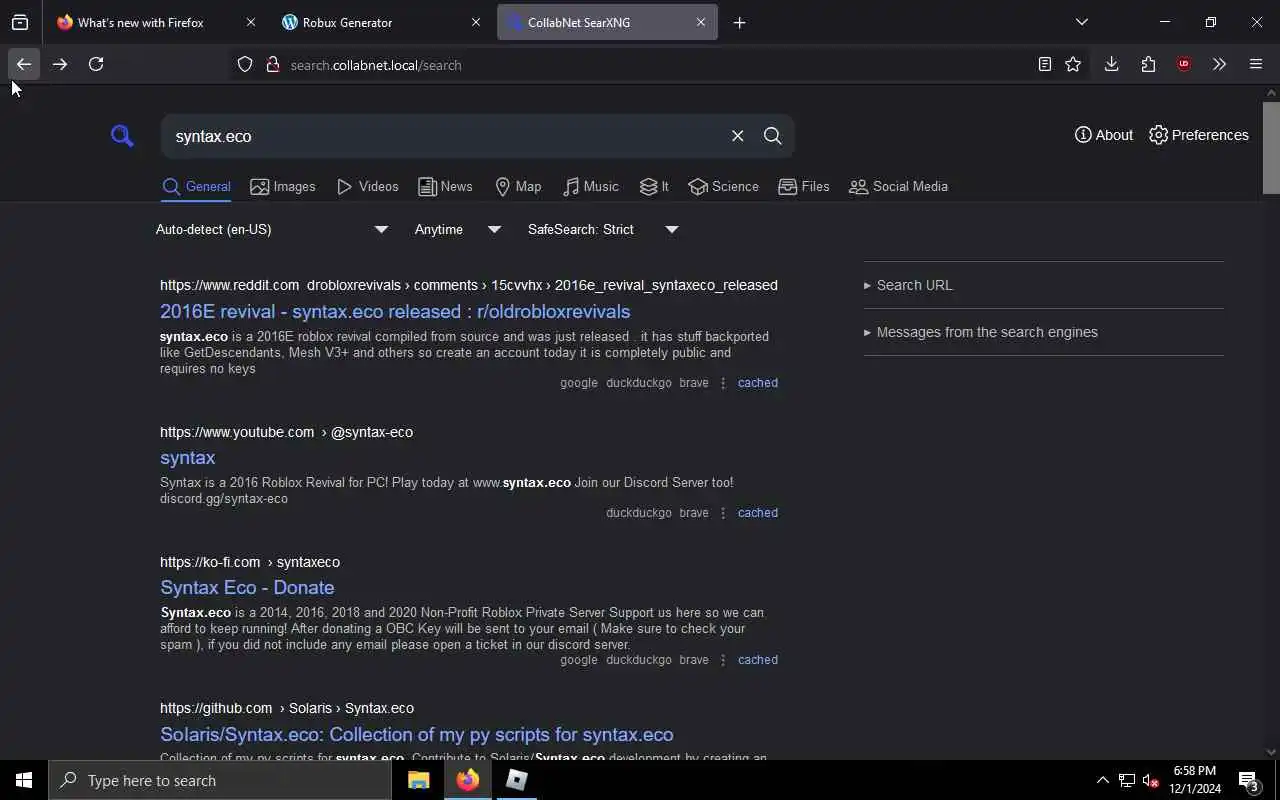Go back to previous page
The width and height of the screenshot is (1280, 800).
tap(23, 64)
